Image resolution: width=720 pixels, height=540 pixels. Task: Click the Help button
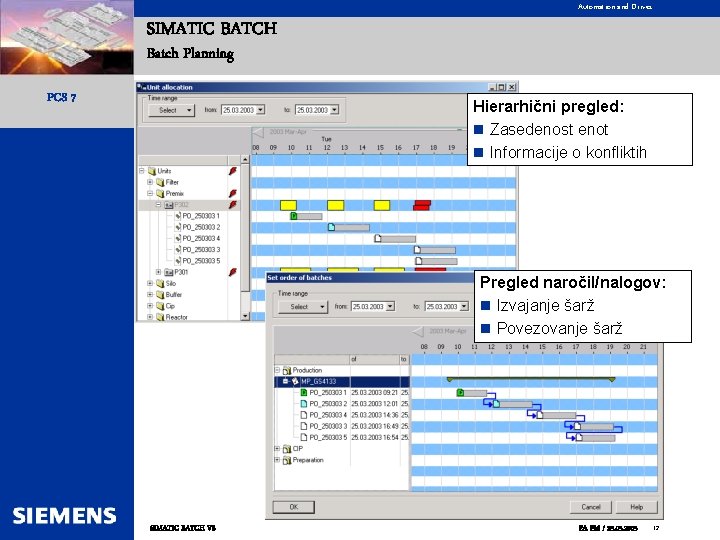click(x=637, y=507)
